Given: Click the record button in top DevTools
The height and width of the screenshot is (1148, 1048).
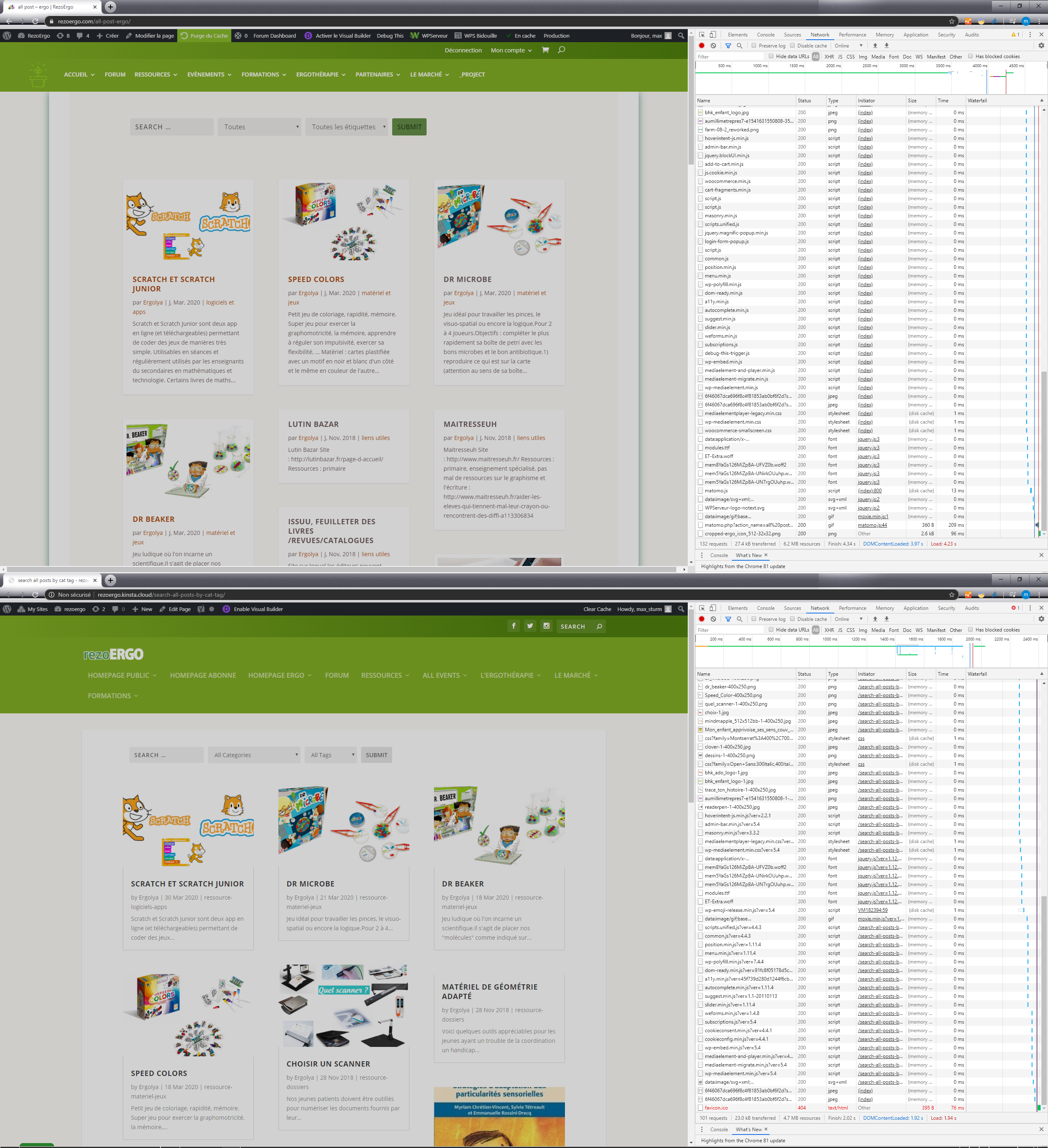Looking at the screenshot, I should [x=702, y=45].
